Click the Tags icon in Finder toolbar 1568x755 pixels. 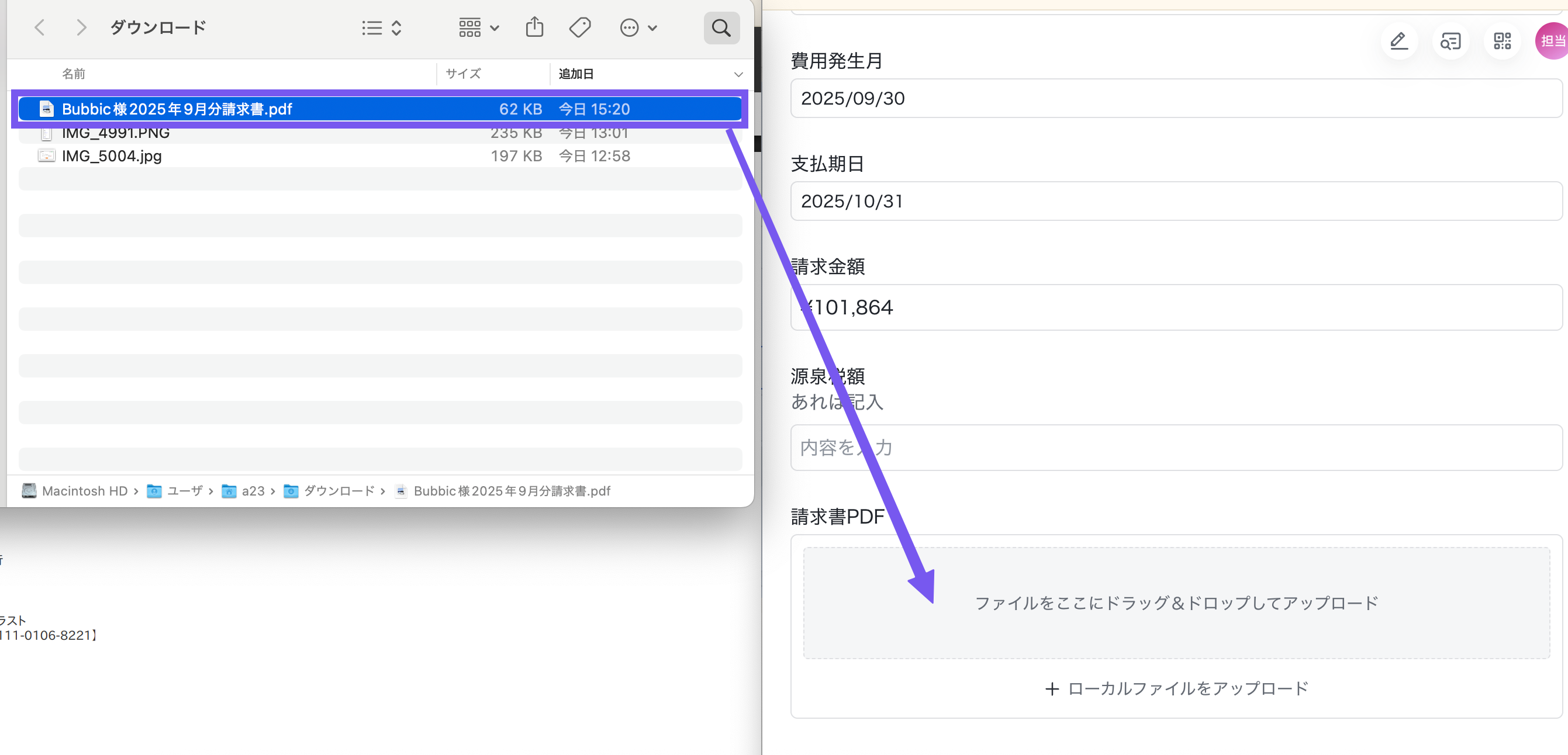pyautogui.click(x=579, y=27)
